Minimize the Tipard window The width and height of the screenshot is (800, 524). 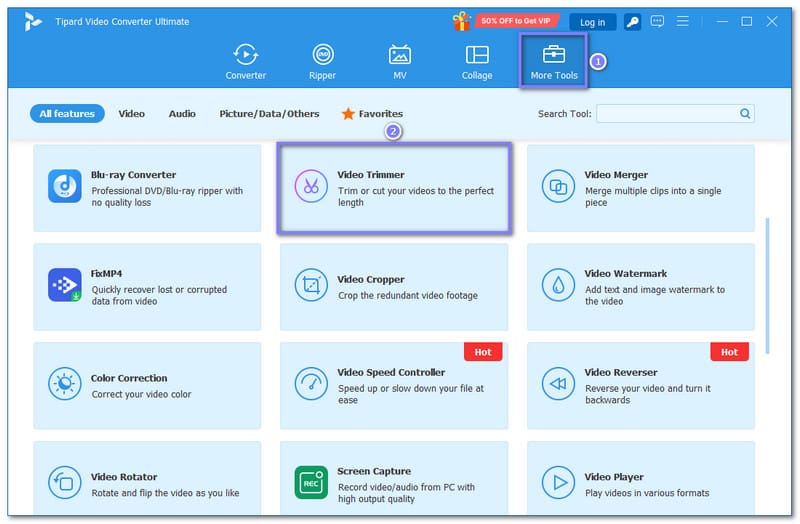point(722,21)
